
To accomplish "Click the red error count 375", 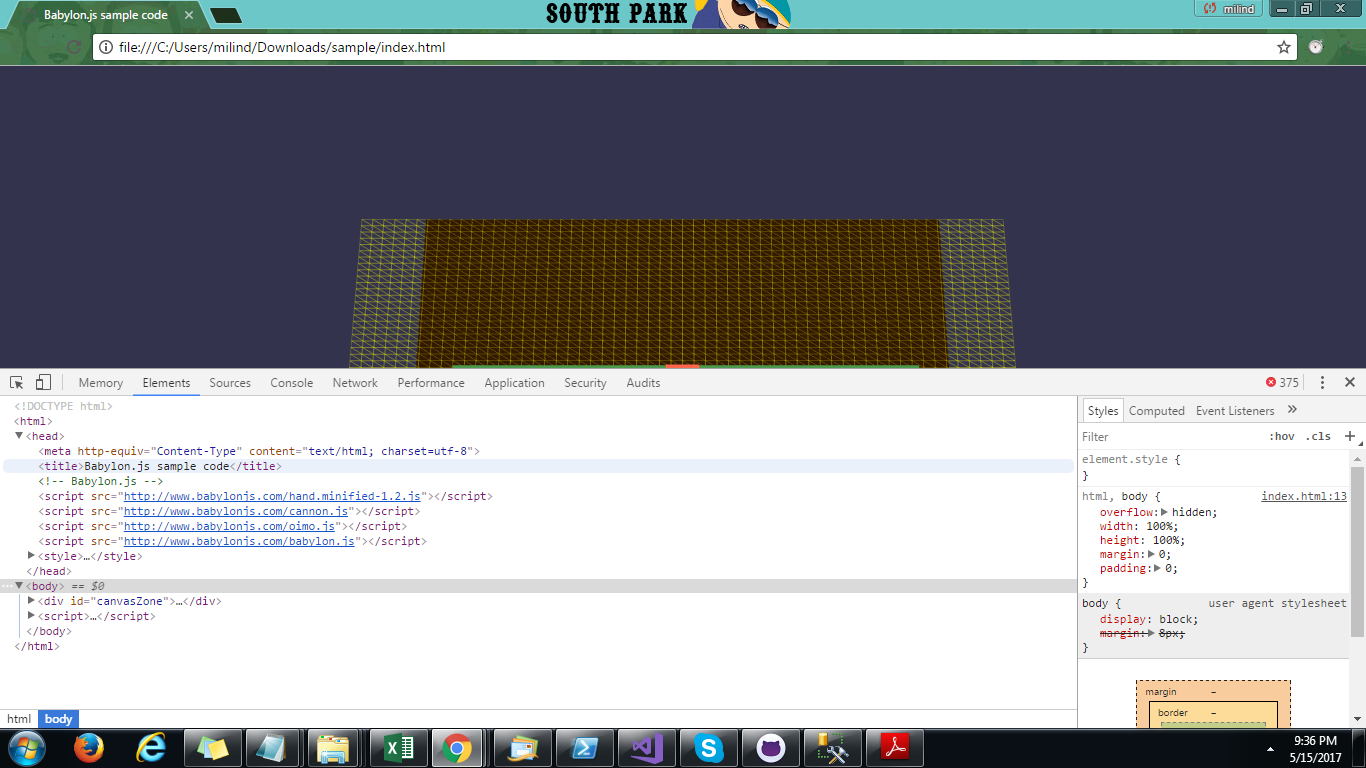I will 1282,383.
